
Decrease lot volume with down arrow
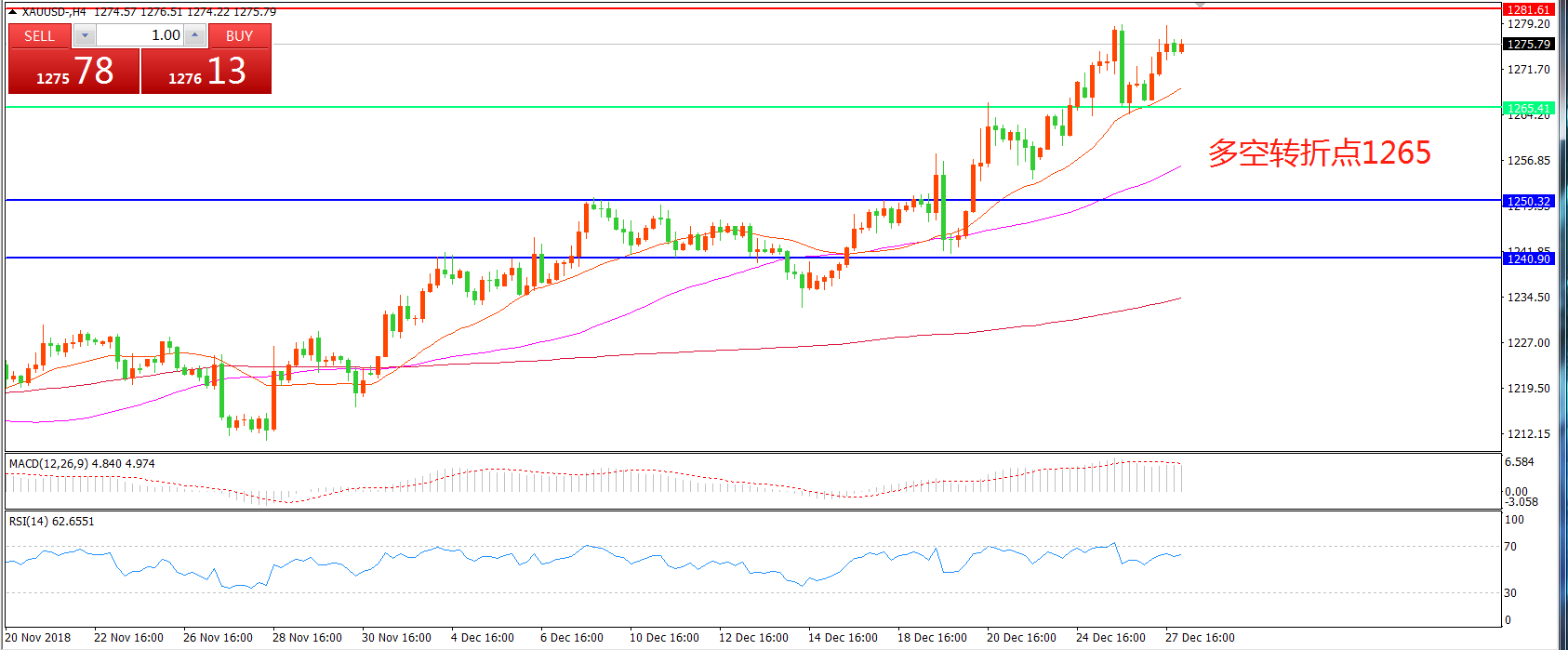point(85,35)
